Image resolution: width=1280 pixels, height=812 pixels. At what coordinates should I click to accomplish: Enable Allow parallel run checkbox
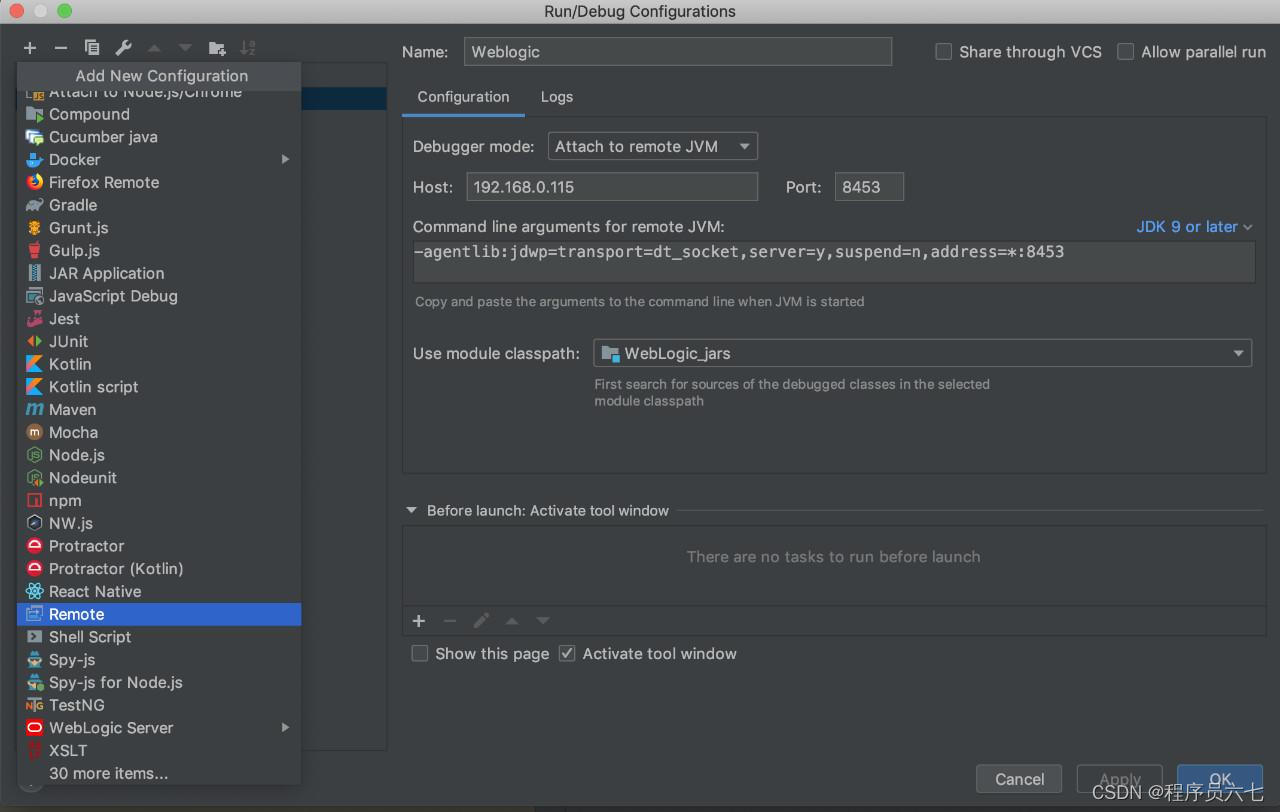coord(1125,52)
